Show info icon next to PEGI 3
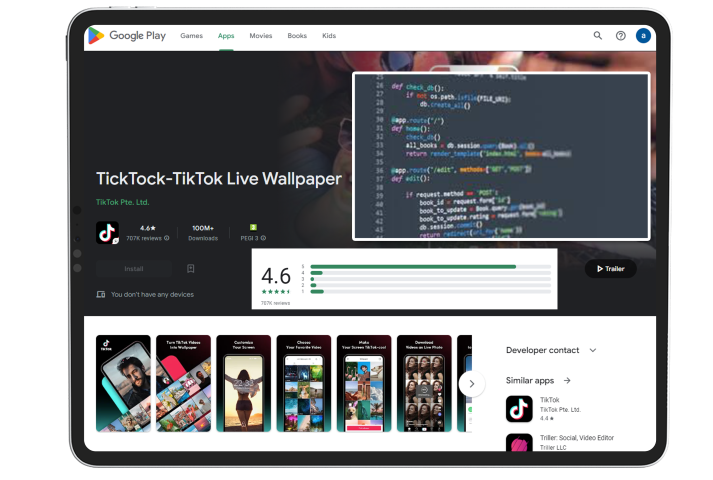 click(x=263, y=238)
